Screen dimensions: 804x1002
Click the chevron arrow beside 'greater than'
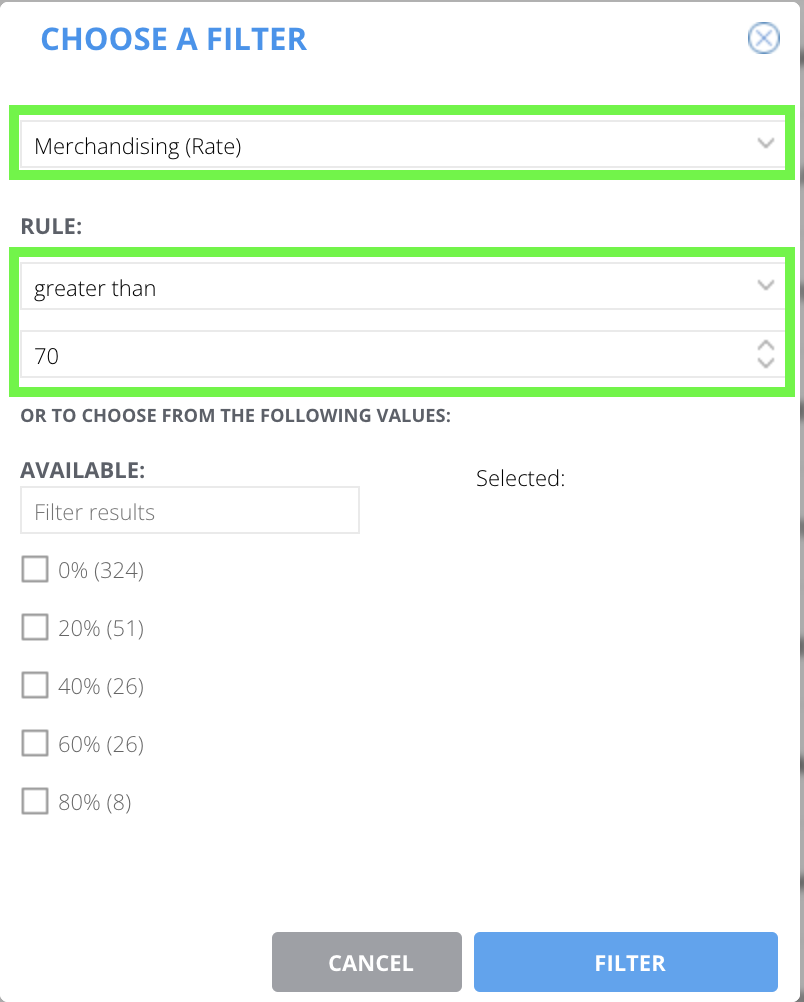[766, 286]
